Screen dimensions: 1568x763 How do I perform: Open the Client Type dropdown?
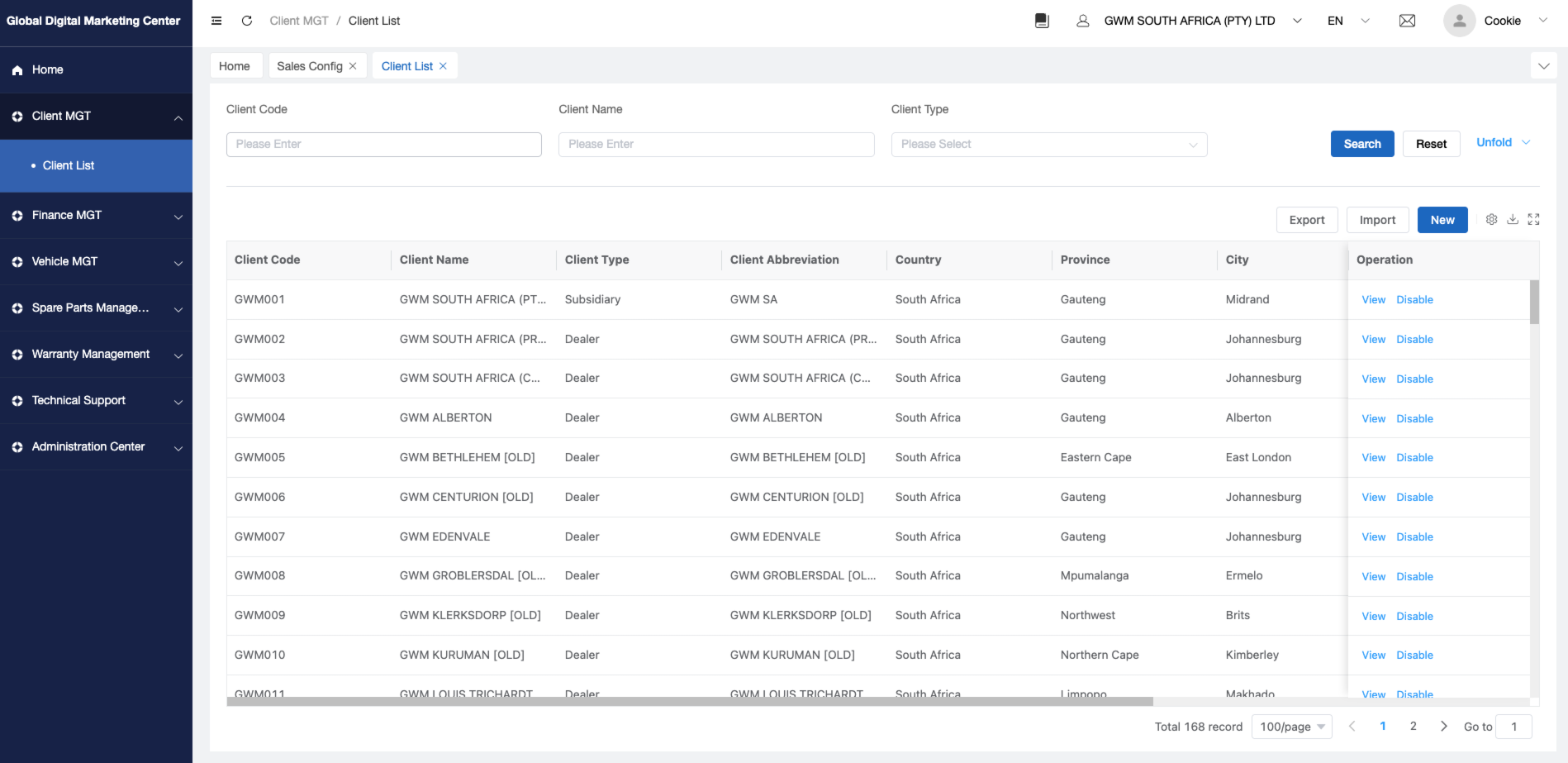coord(1048,145)
